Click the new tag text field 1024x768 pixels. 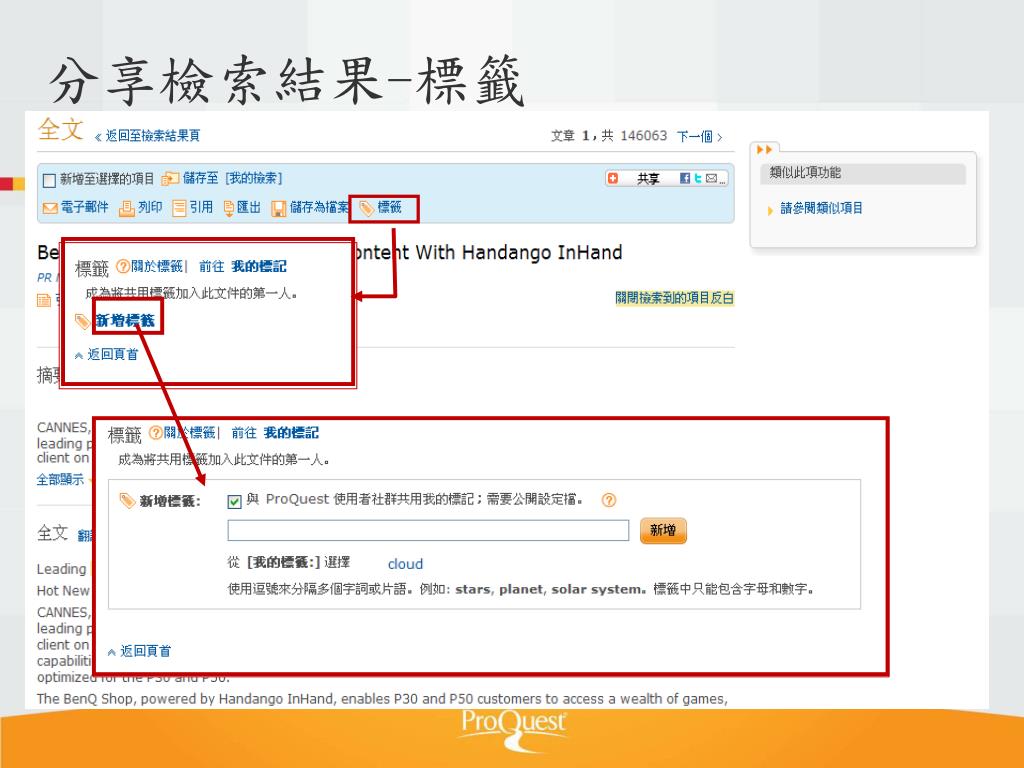(x=428, y=530)
